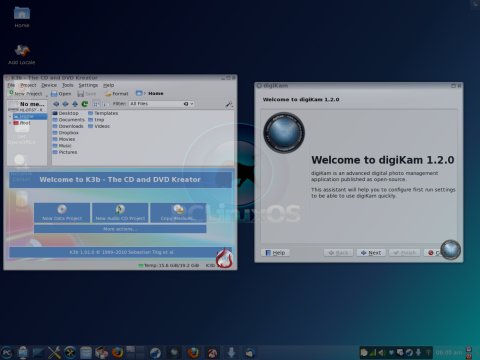Open the K3b filter dropdown arrow
The width and height of the screenshot is (480, 360).
(x=191, y=104)
